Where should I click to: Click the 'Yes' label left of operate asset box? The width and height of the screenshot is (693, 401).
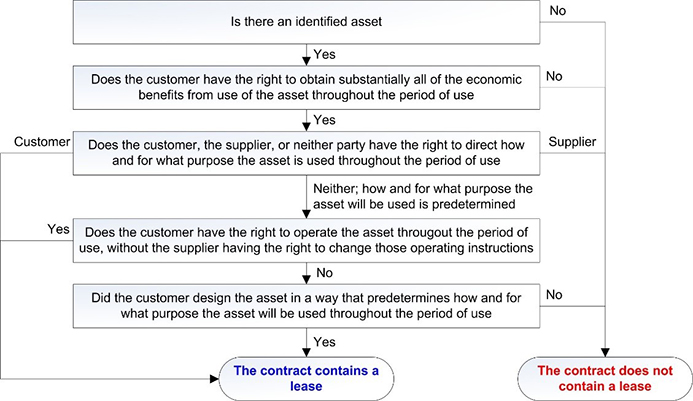click(58, 229)
